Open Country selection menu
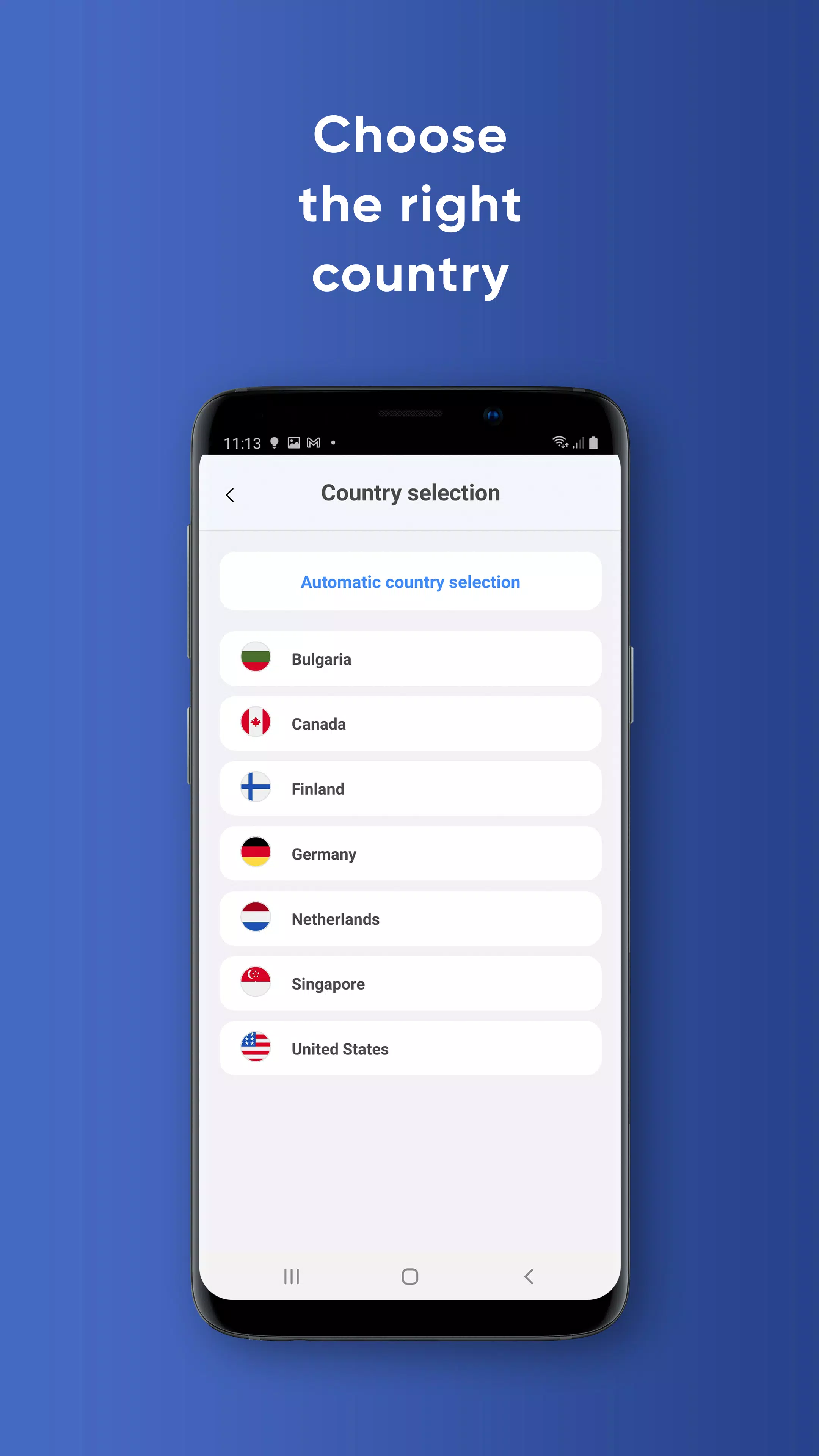819x1456 pixels. (409, 492)
